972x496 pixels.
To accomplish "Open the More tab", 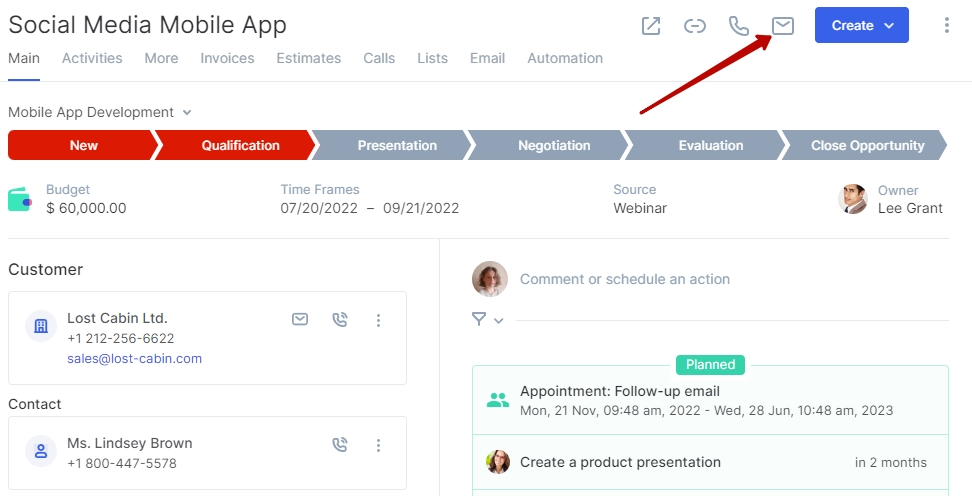I will tap(161, 58).
